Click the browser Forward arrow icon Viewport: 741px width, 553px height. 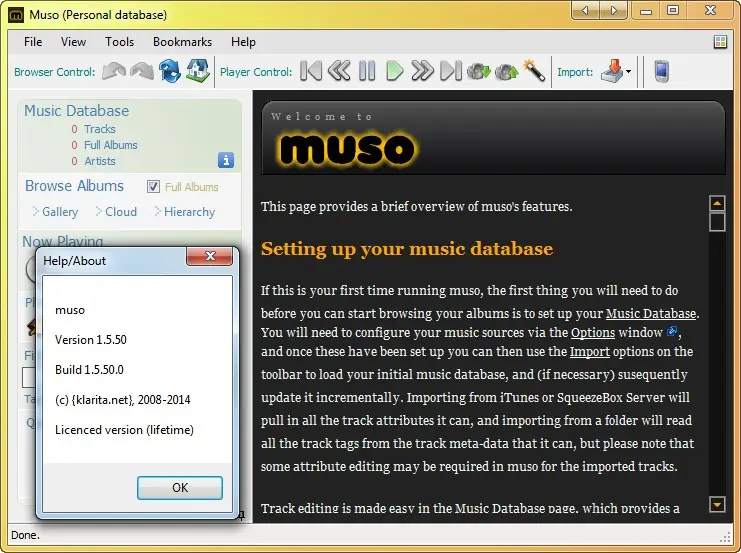pos(142,72)
